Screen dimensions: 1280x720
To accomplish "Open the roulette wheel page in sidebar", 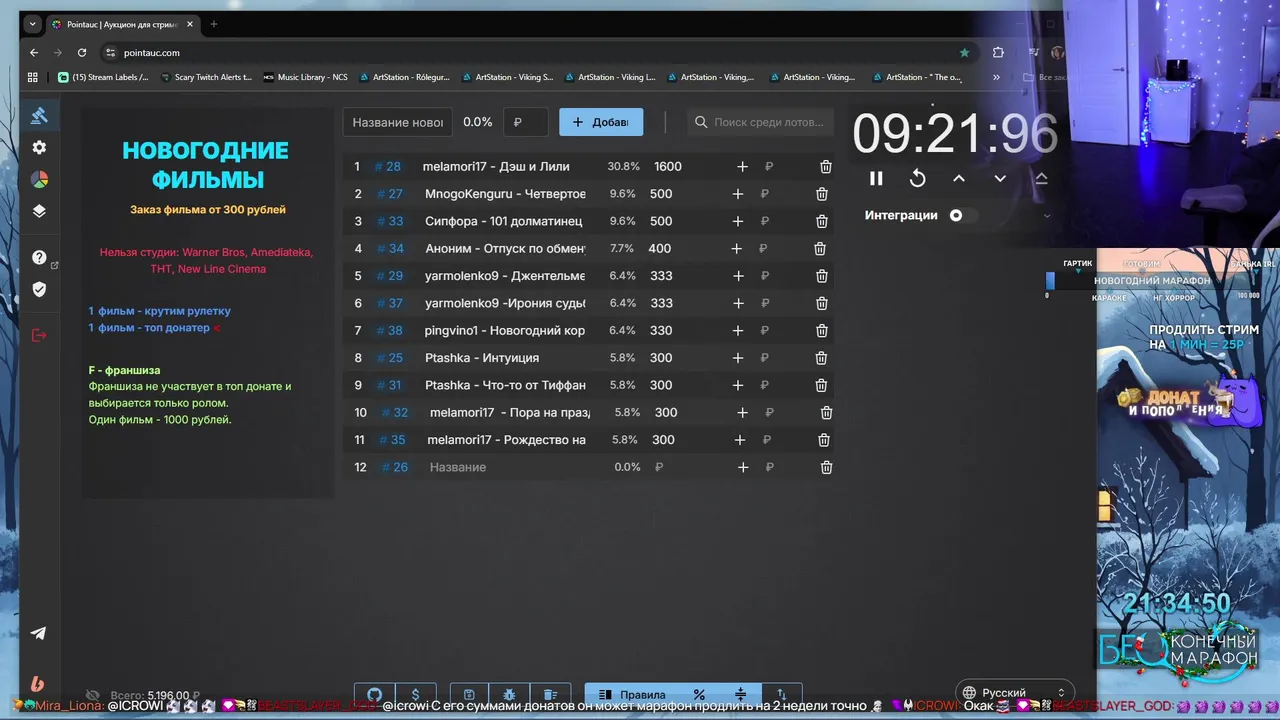I will 39,180.
